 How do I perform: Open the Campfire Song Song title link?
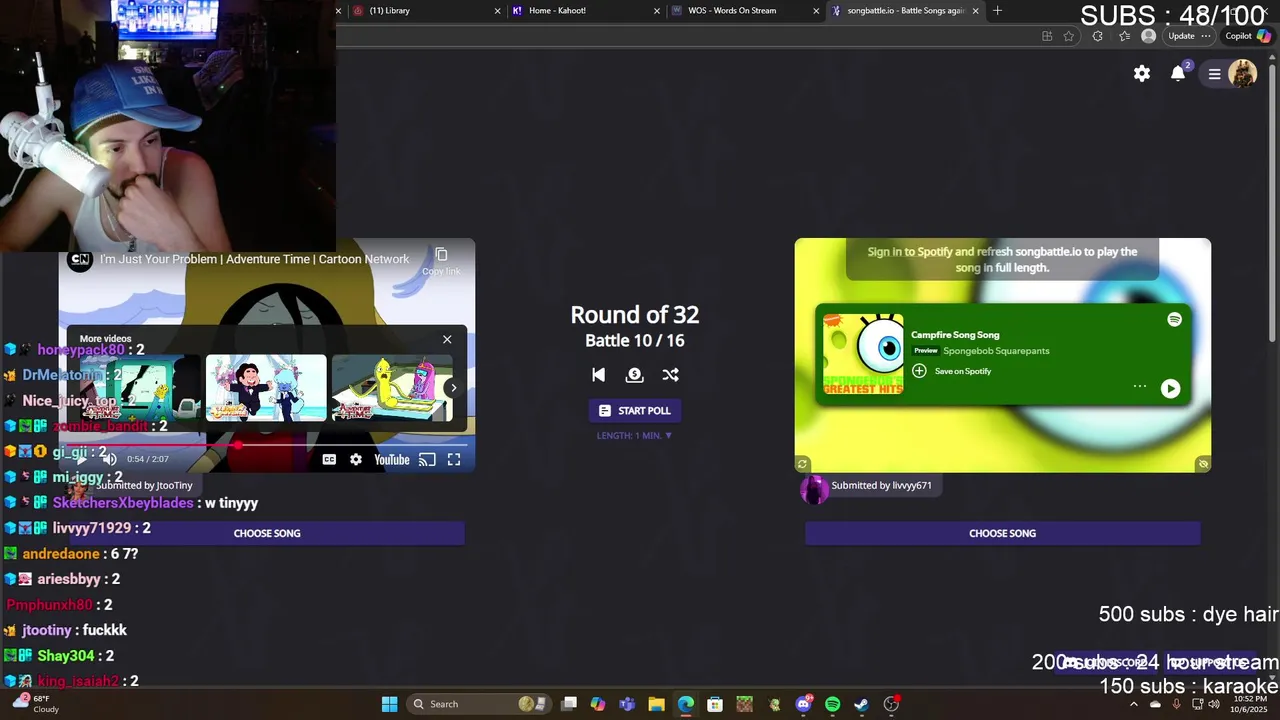(x=955, y=335)
